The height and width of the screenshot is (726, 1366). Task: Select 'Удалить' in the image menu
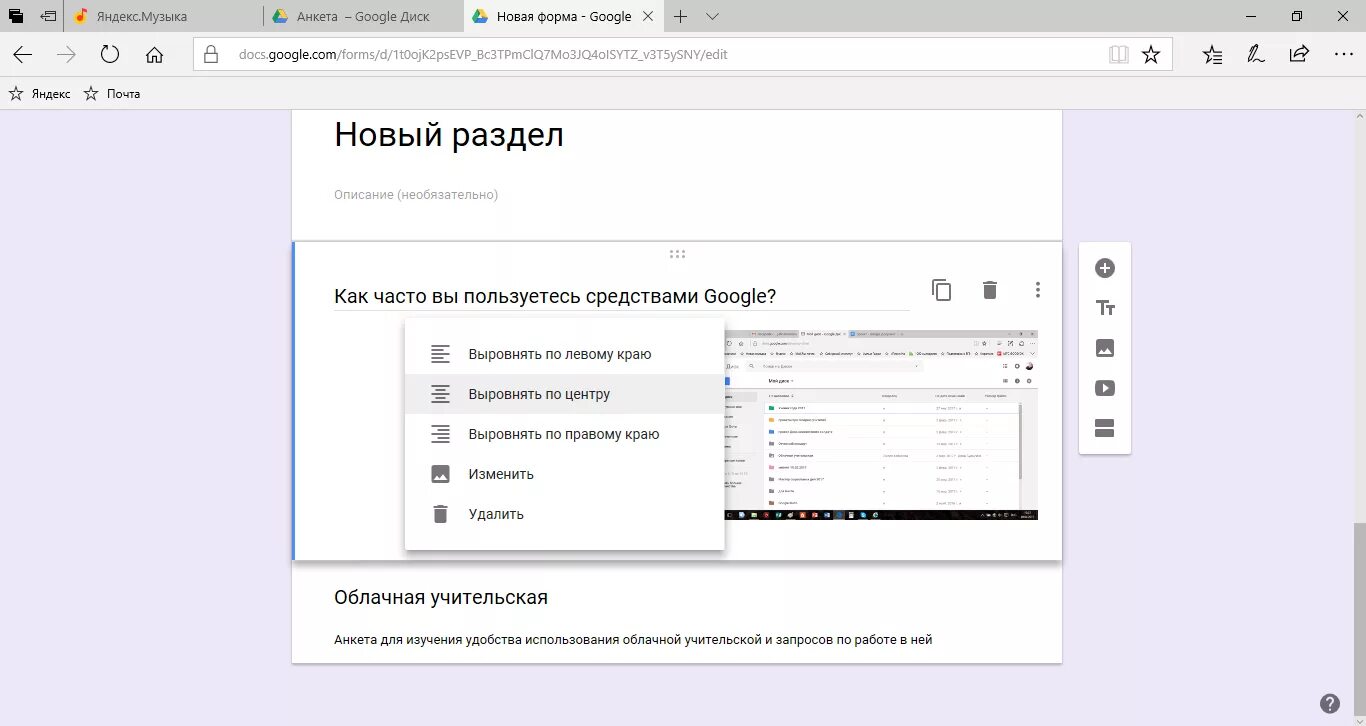[x=564, y=514]
